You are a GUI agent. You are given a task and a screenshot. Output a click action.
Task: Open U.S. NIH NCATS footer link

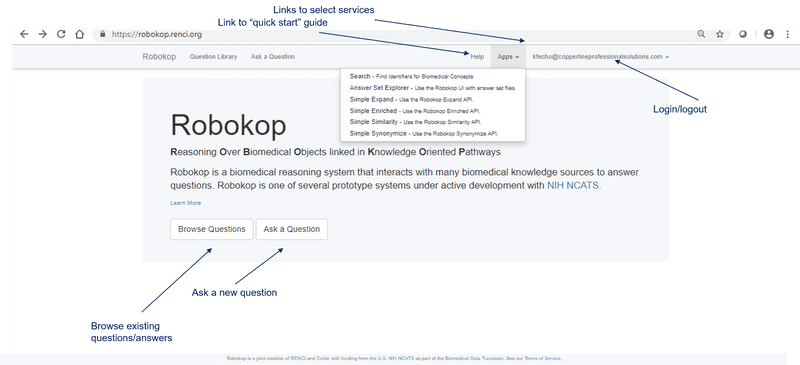coord(395,358)
